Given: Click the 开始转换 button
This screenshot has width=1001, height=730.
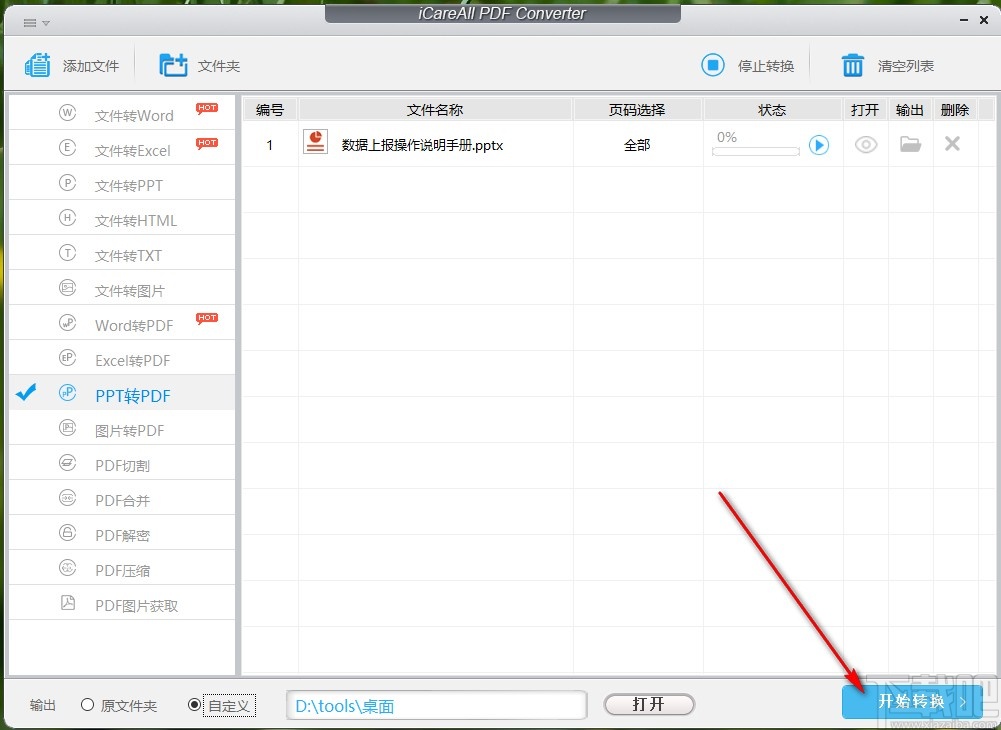Looking at the screenshot, I should coord(908,701).
